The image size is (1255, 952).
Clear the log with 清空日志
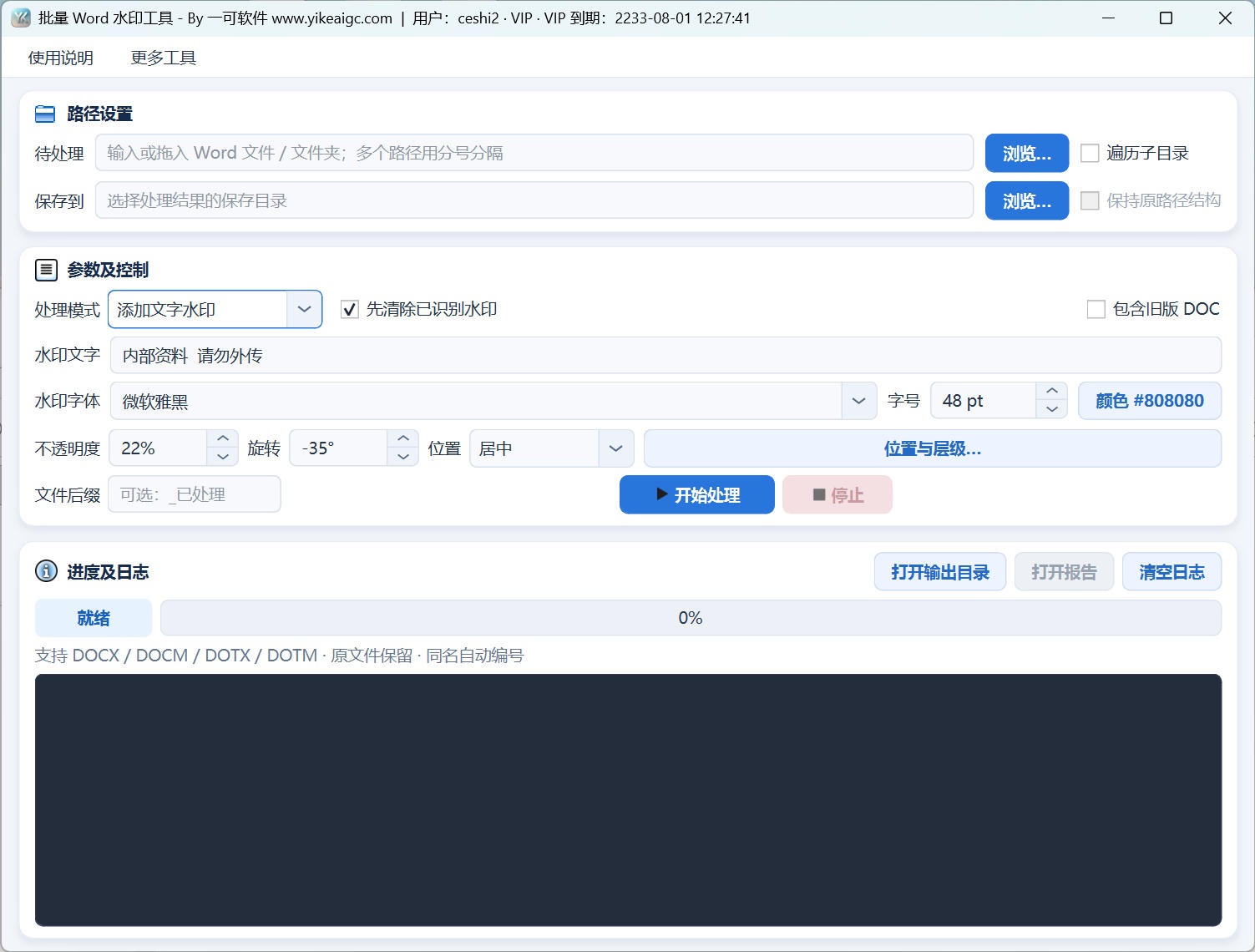pos(1172,572)
